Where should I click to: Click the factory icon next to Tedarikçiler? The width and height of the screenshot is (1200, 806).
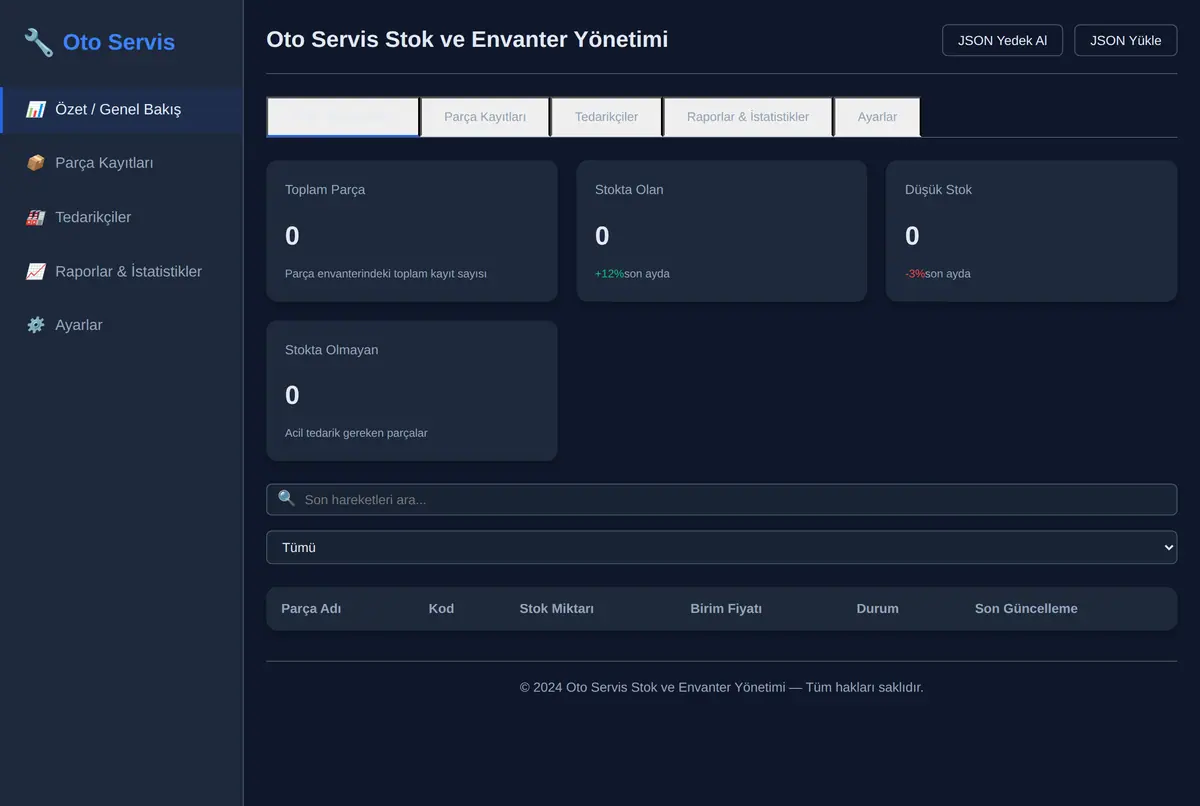(35, 217)
